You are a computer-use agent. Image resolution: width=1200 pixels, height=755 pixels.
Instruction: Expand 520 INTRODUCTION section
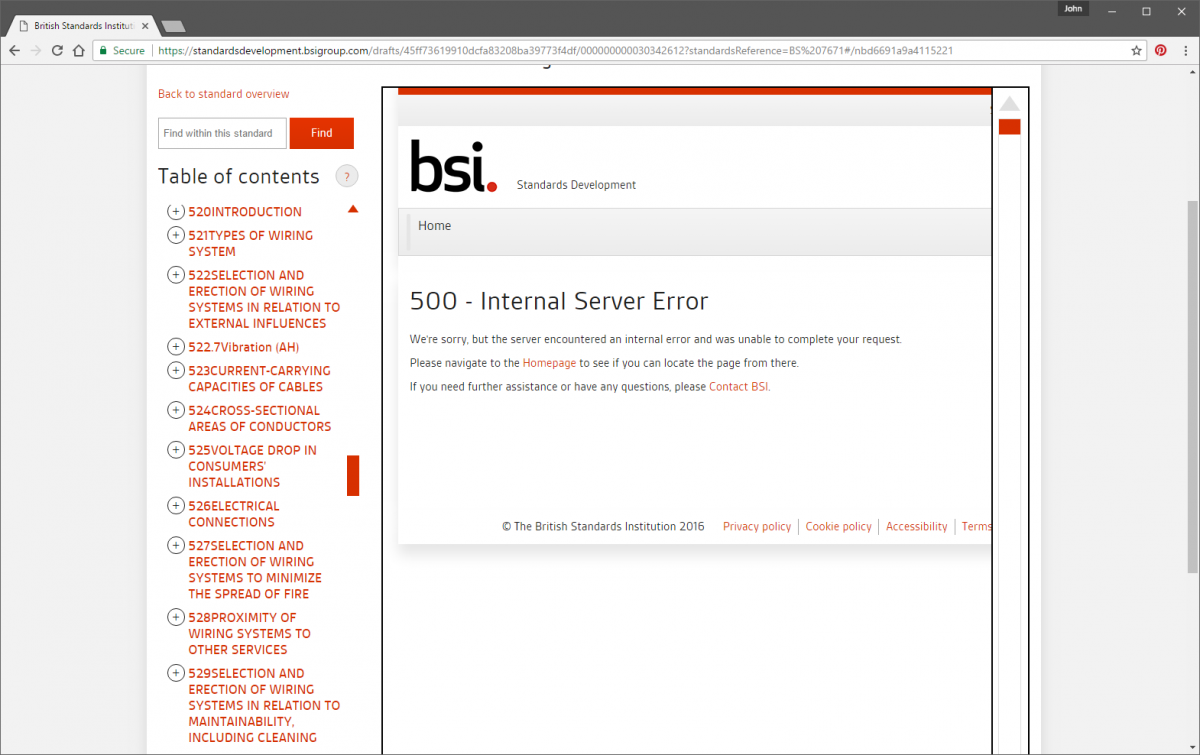pos(176,212)
